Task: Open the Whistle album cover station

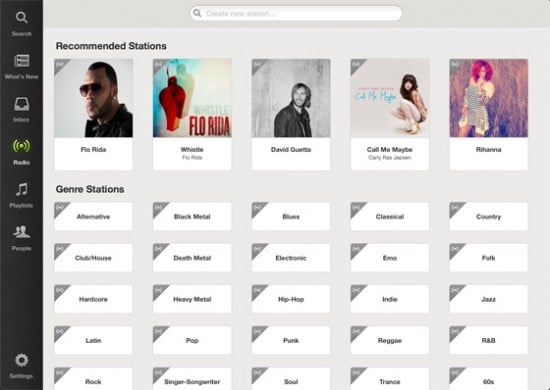Action: (x=192, y=98)
